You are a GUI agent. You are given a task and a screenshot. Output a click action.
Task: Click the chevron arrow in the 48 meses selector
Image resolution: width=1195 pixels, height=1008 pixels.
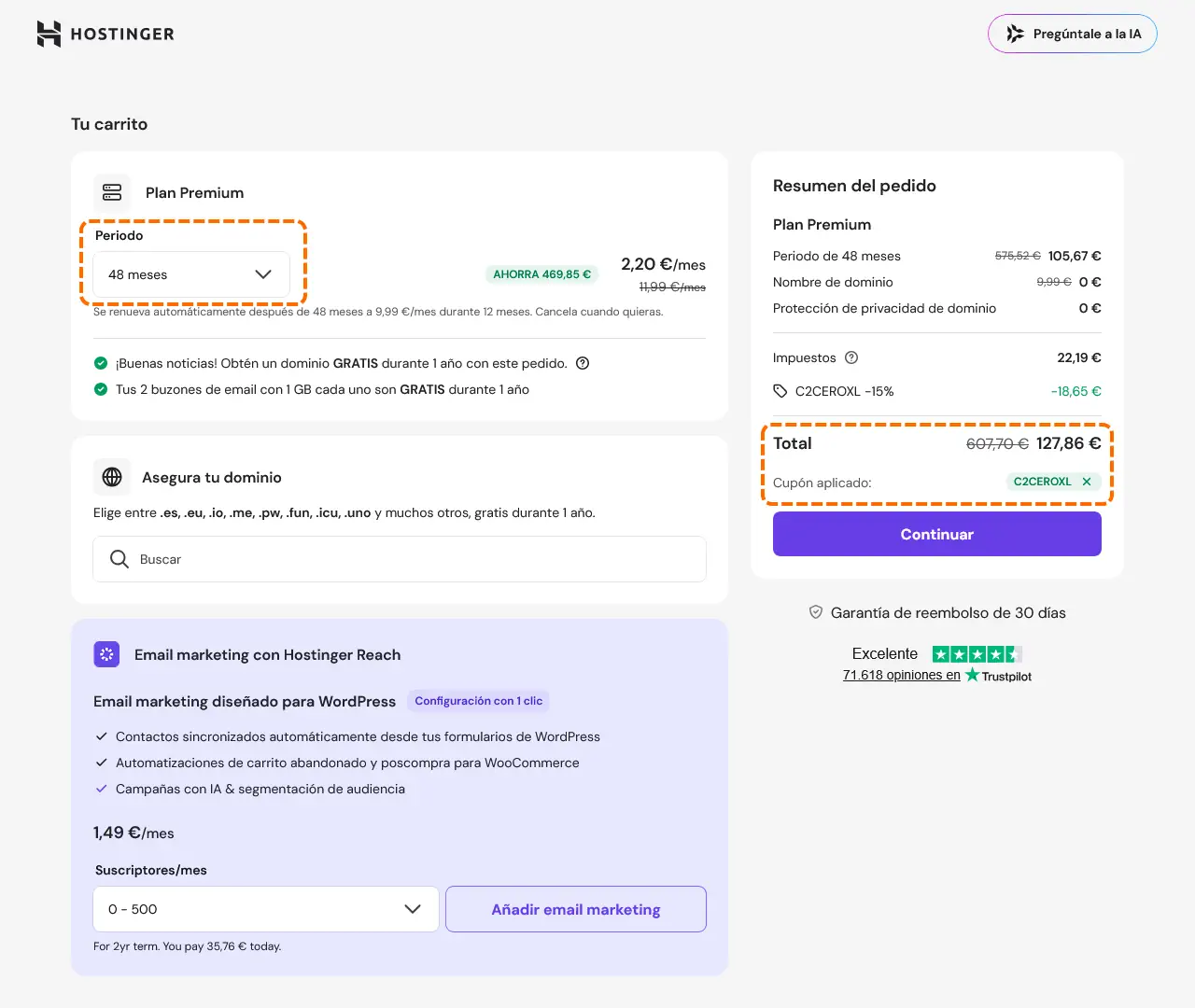click(x=263, y=274)
